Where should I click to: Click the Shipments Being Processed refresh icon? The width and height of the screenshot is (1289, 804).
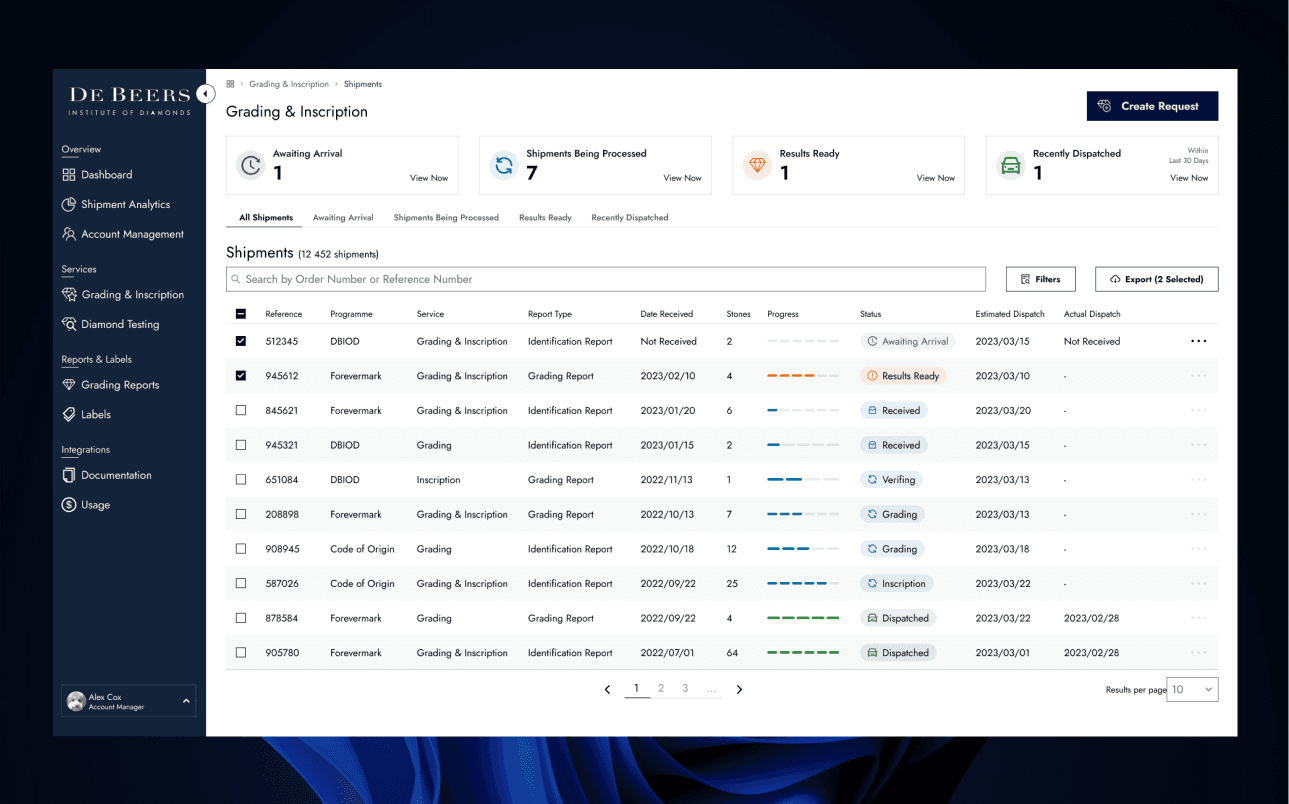(x=504, y=165)
